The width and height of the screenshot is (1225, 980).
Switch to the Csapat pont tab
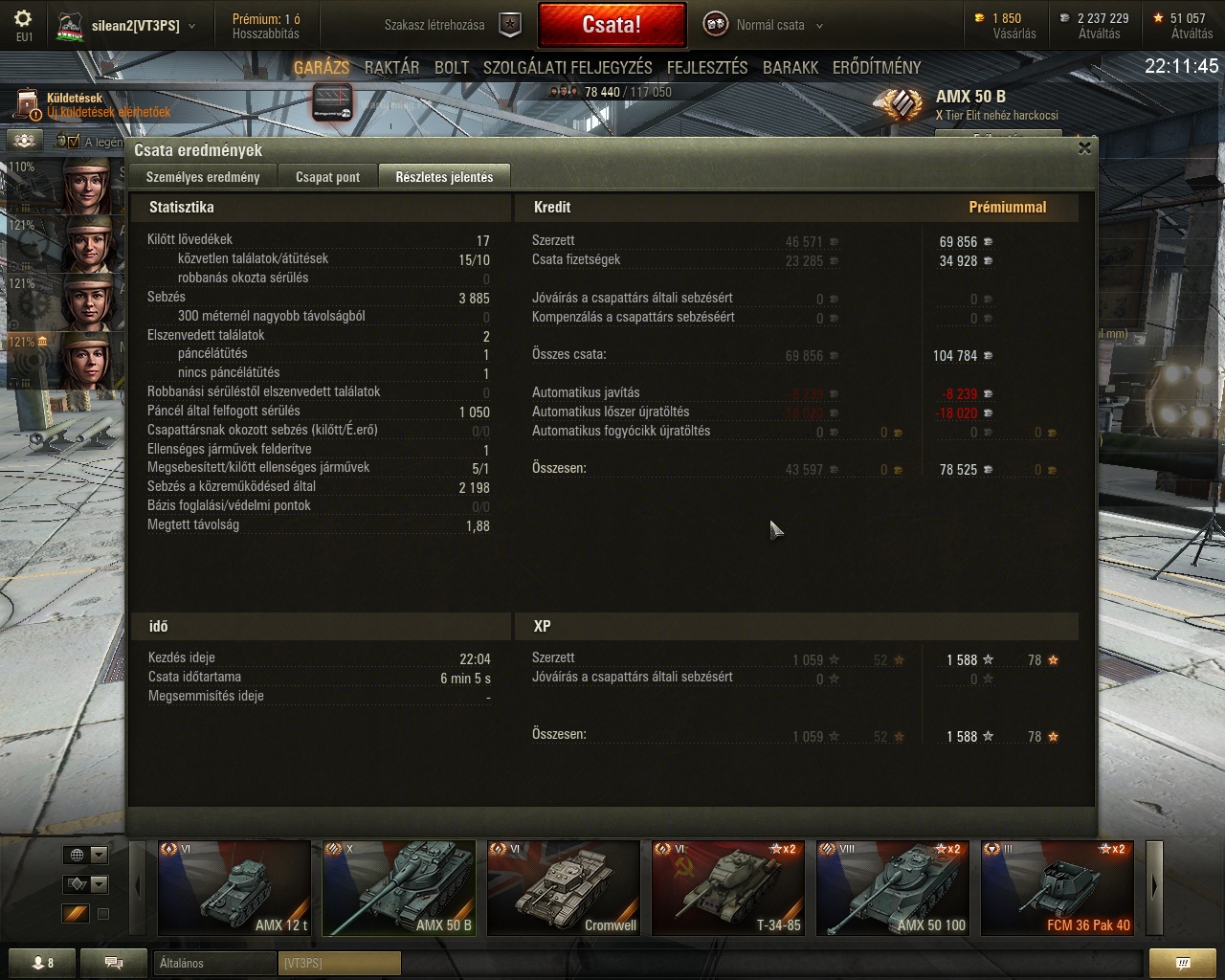click(328, 177)
